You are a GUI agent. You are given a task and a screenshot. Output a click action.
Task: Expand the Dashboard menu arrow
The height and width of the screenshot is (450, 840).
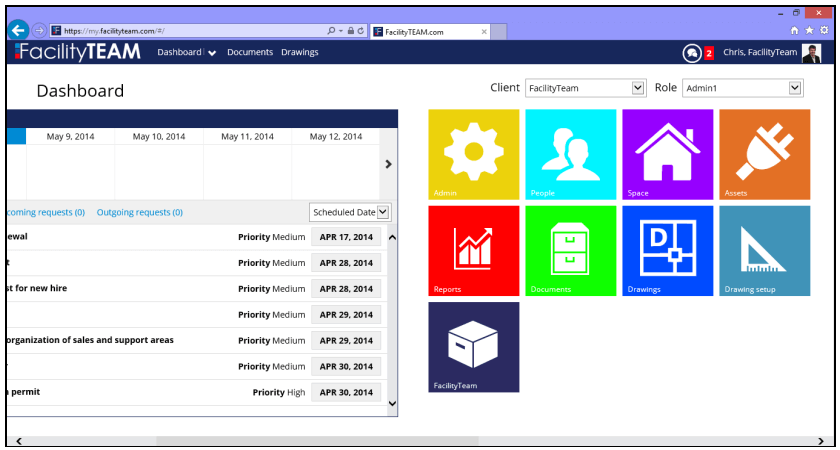(212, 53)
